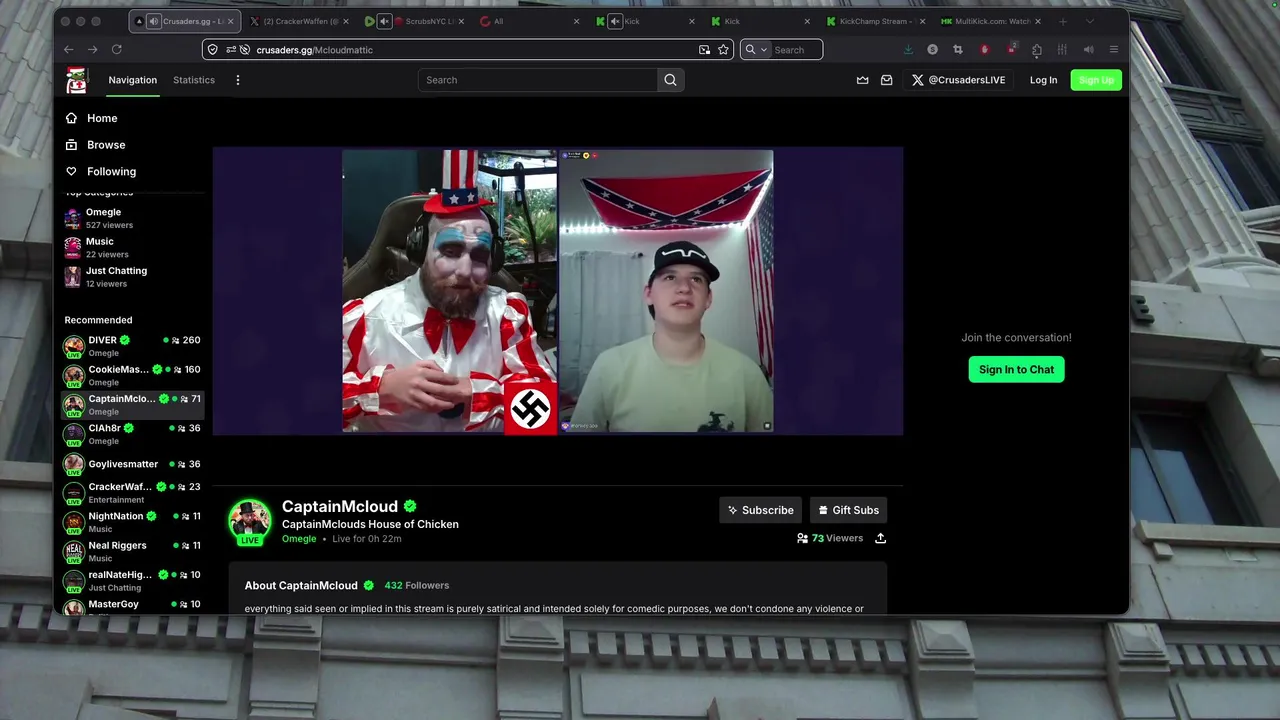The image size is (1280, 720).
Task: Mute the Crusaders.gg tab audio
Action: point(153,21)
